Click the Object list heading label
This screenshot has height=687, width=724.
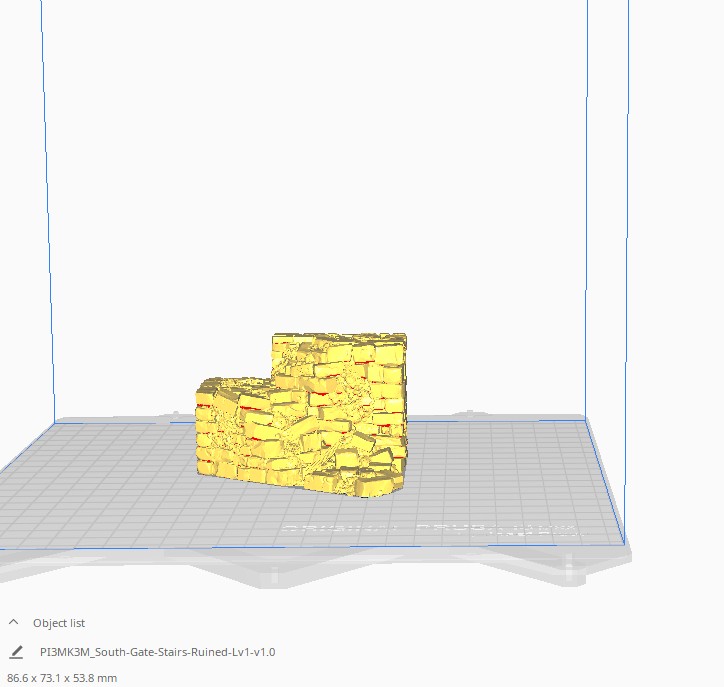point(59,623)
